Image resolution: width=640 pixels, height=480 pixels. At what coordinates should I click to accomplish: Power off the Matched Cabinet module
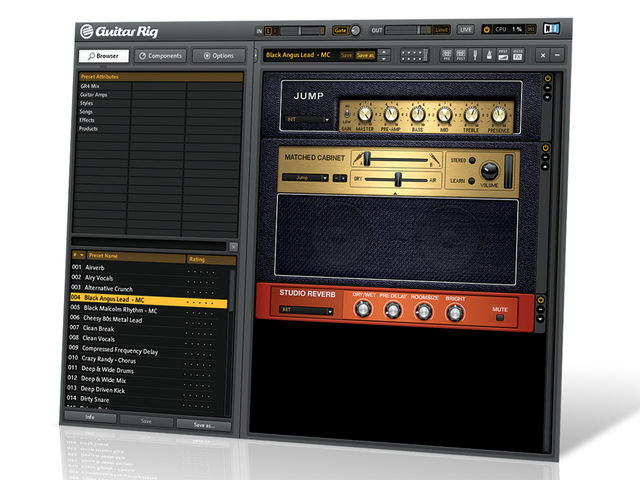pyautogui.click(x=545, y=147)
